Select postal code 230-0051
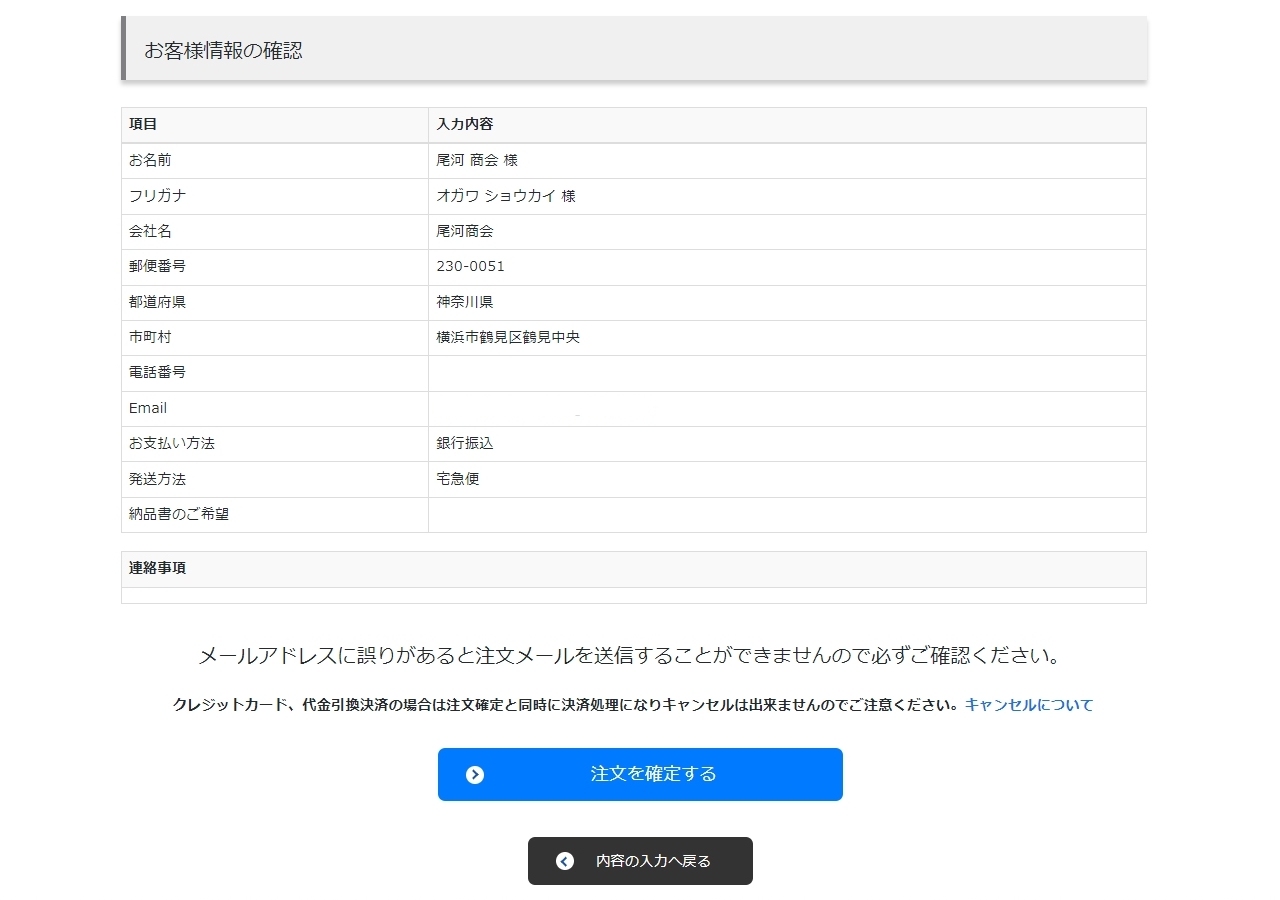Viewport: 1280px width, 900px height. click(470, 267)
